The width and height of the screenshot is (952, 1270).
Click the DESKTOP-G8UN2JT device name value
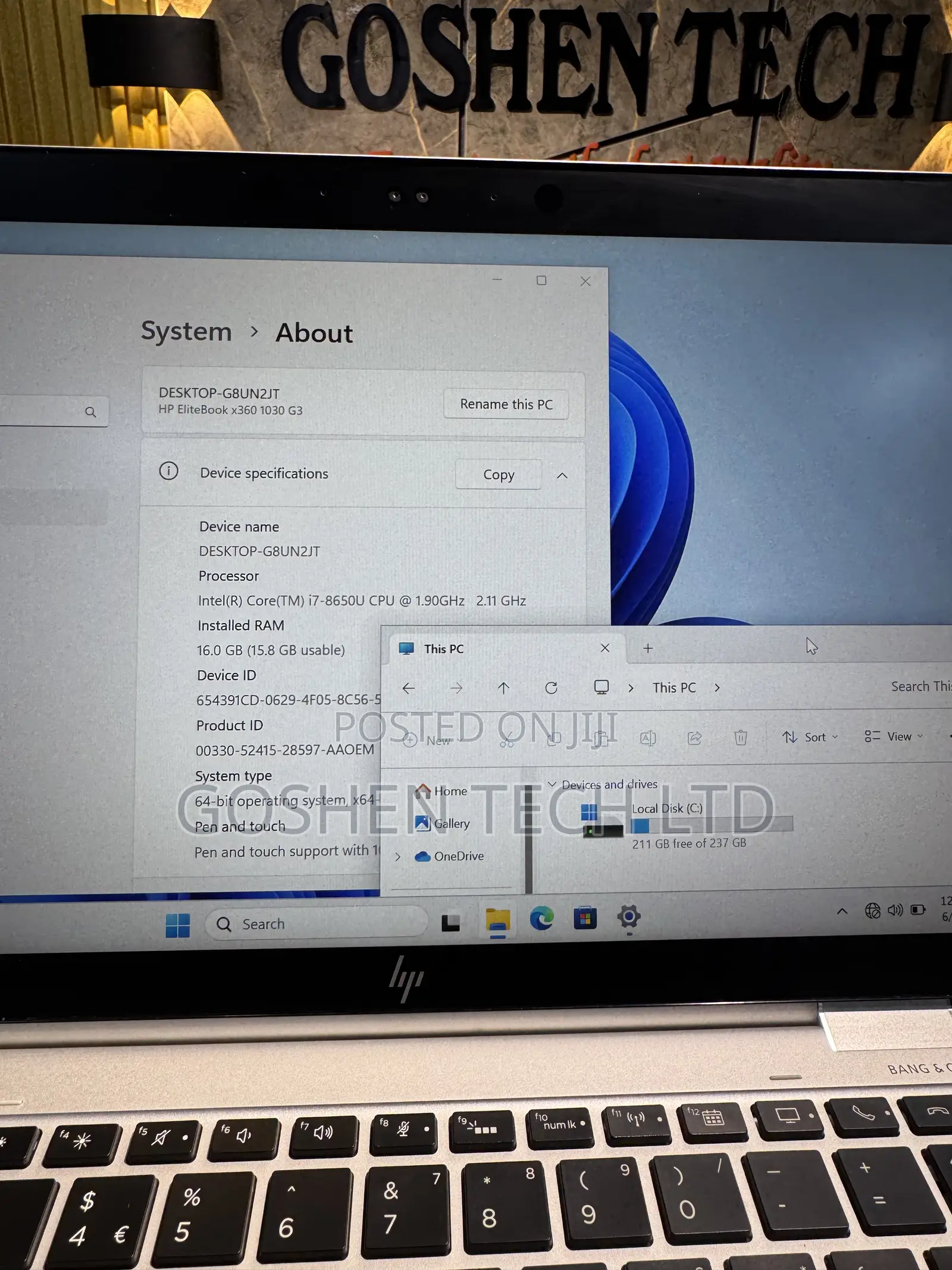(259, 551)
